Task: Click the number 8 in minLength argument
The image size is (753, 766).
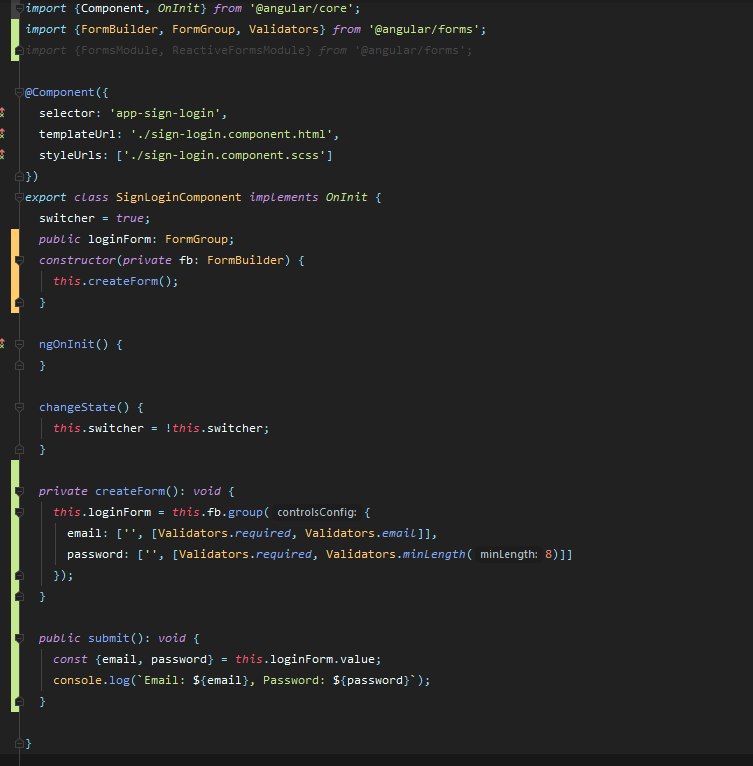Action: (549, 554)
